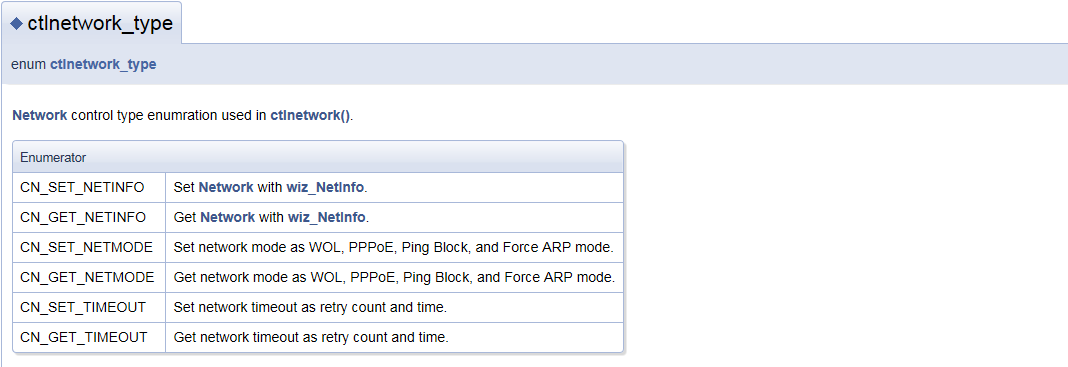Open Network link in CN_SET_NETINFO row
Viewport: 1068px width, 367px height.
pos(226,187)
